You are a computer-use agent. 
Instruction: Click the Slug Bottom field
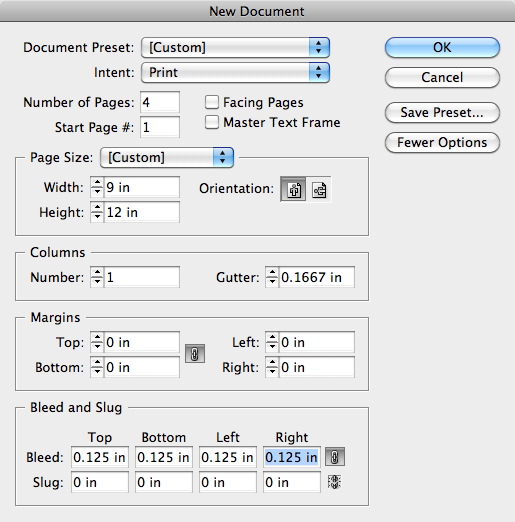click(x=164, y=482)
